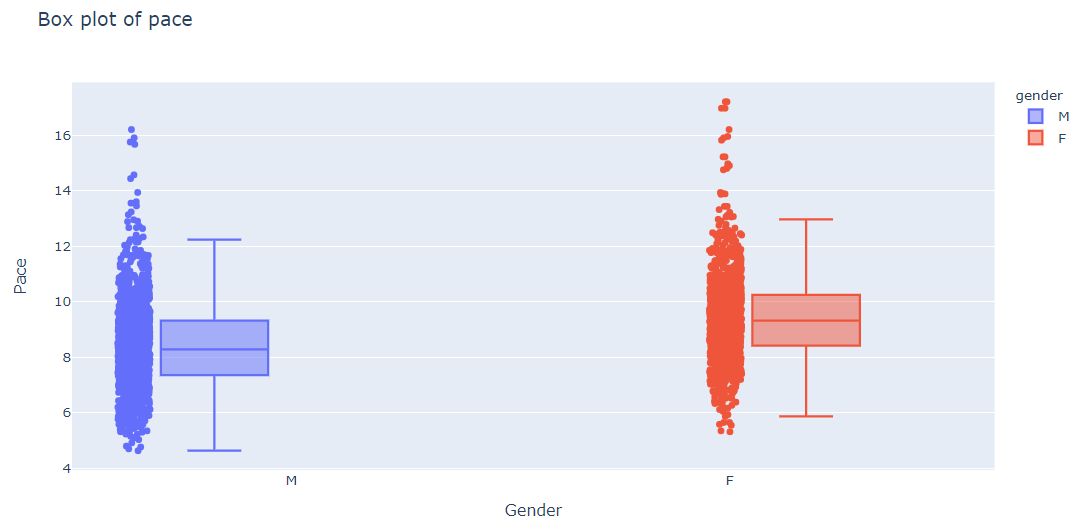Click the lower whisker cap of F box
This screenshot has width=1080, height=530.
(806, 416)
